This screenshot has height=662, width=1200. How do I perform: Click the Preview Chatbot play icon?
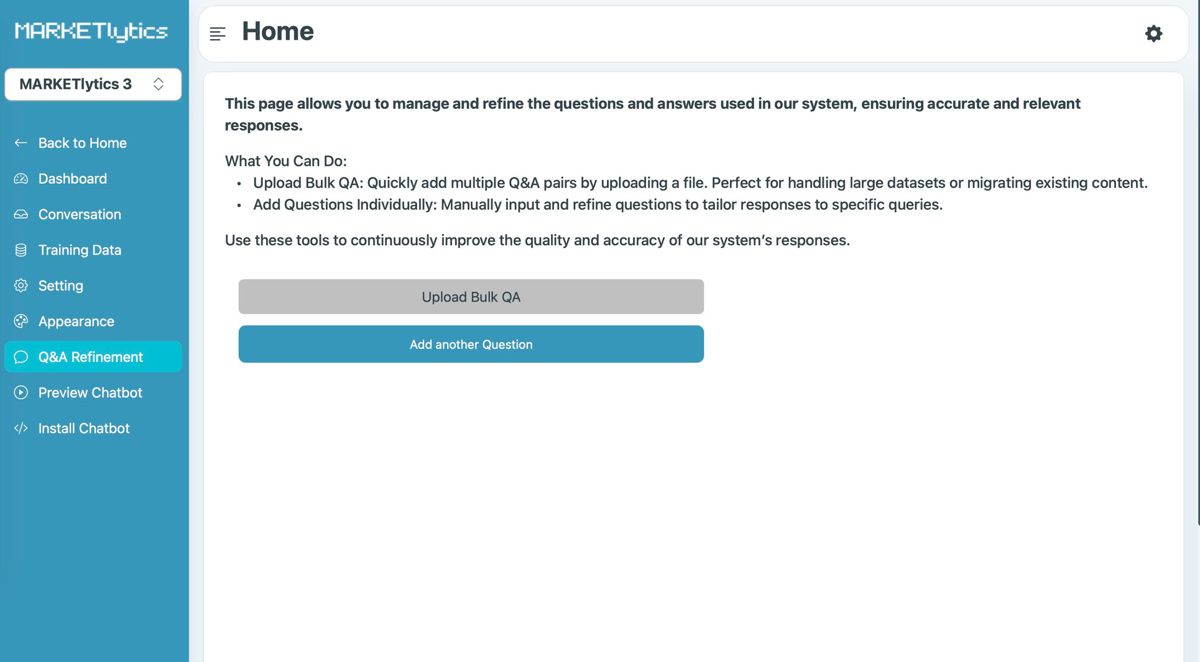tap(21, 393)
